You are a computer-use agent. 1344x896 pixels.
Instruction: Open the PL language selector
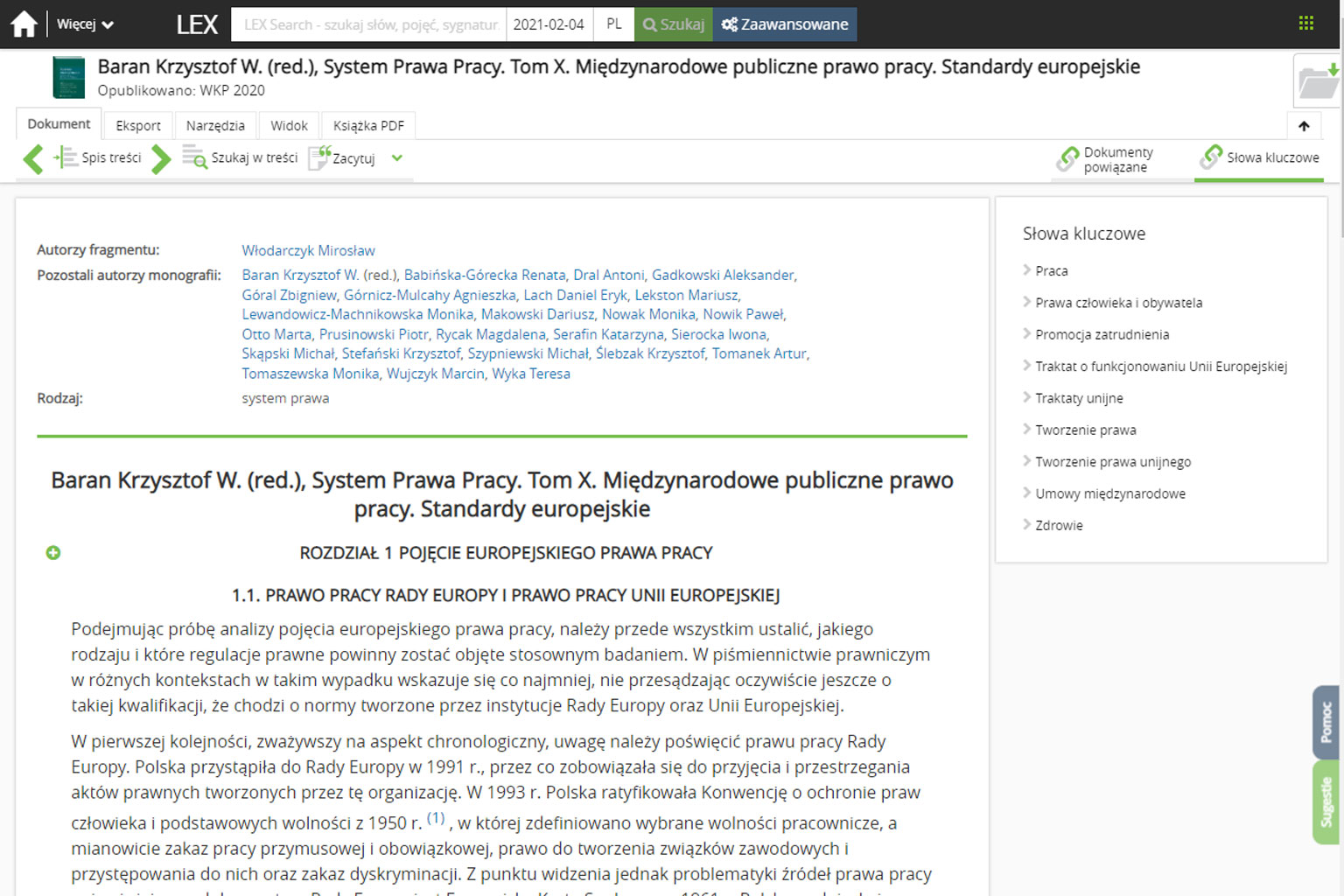click(x=614, y=24)
